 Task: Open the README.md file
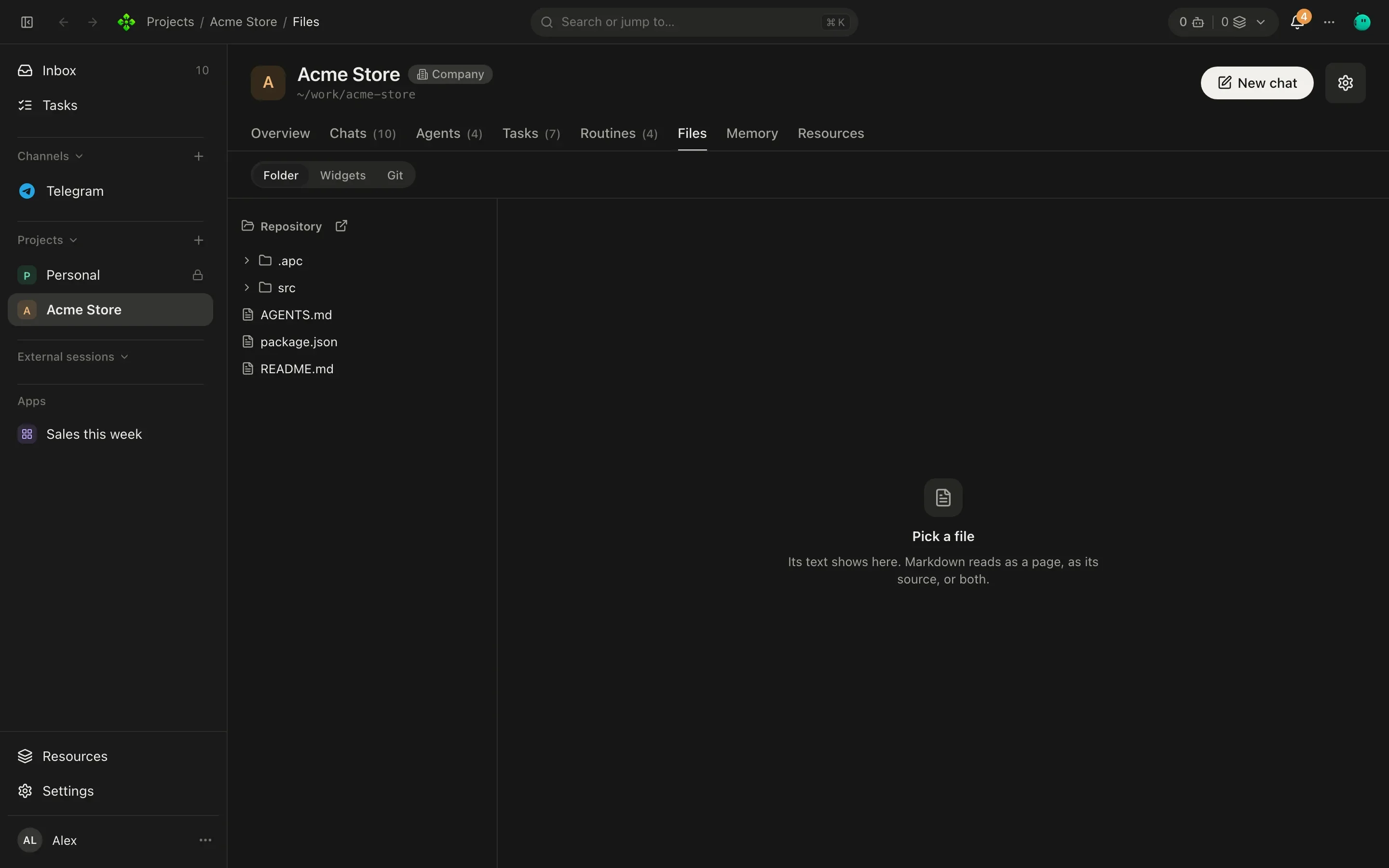point(363,368)
